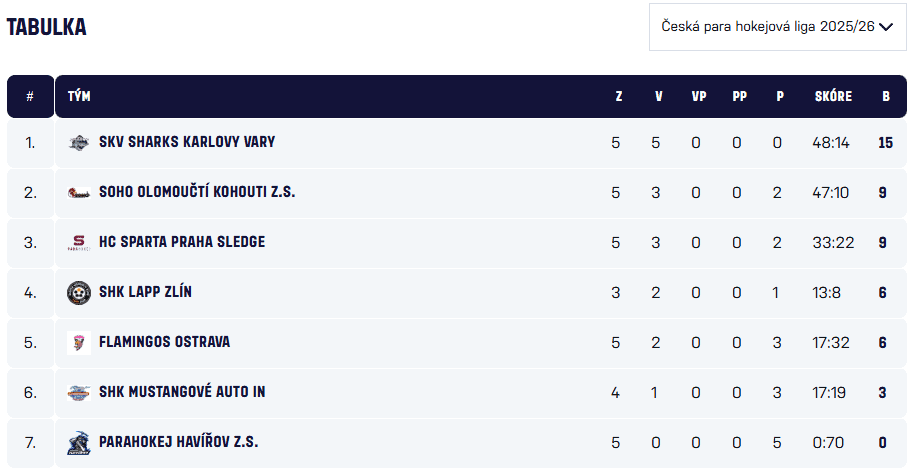Click the SOHO Olomoučtí Kohouti team logo
Screen dimensions: 913x474
click(79, 193)
